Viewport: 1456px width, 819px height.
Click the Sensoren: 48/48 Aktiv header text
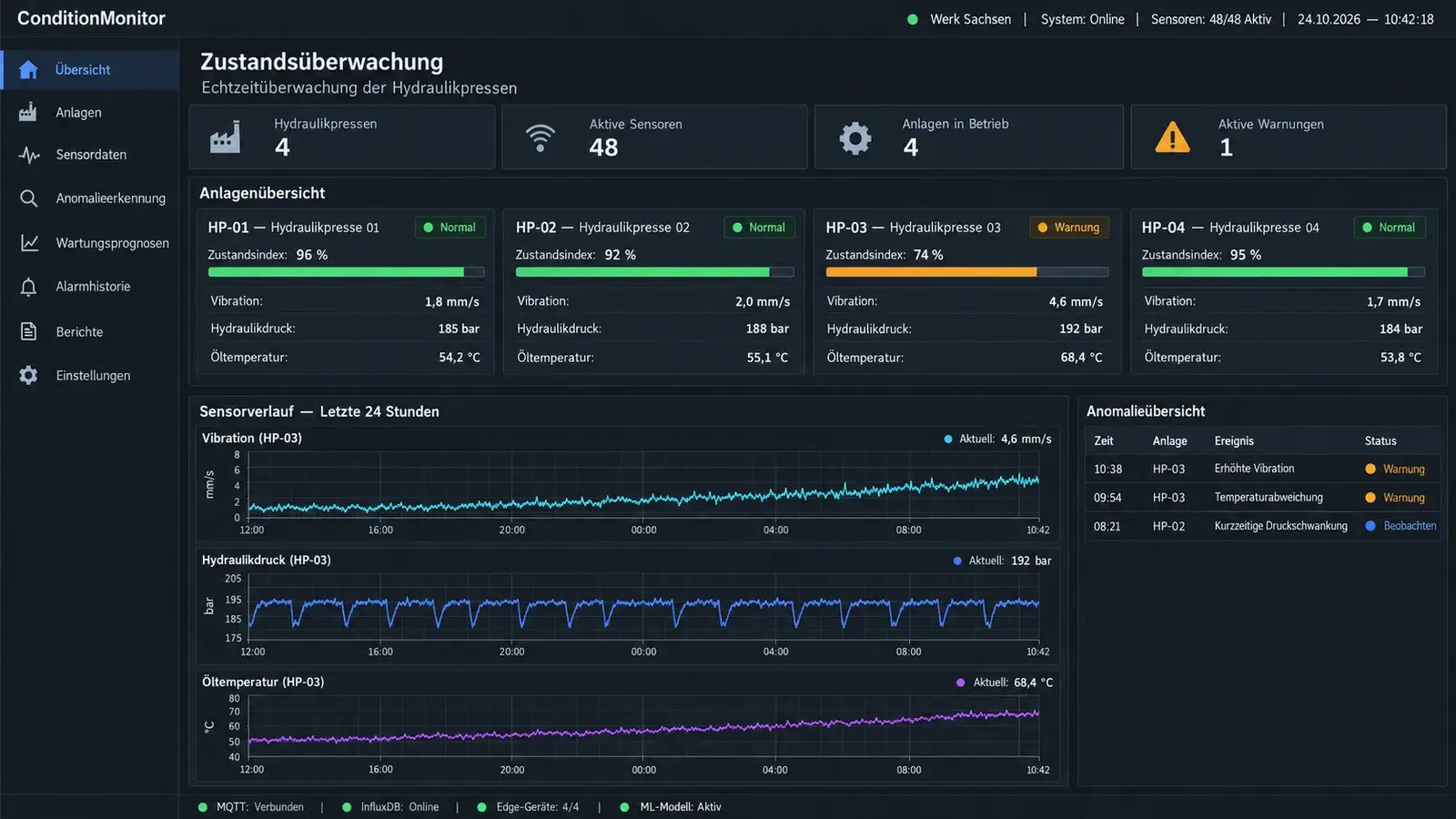coord(1210,19)
